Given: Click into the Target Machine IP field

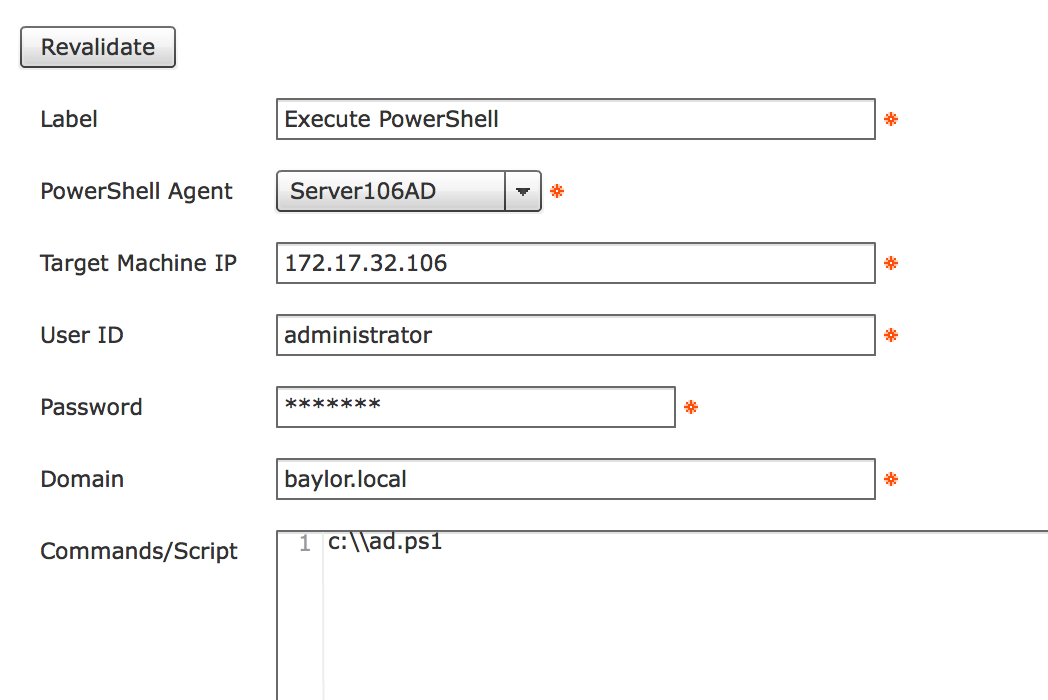Looking at the screenshot, I should pyautogui.click(x=575, y=263).
